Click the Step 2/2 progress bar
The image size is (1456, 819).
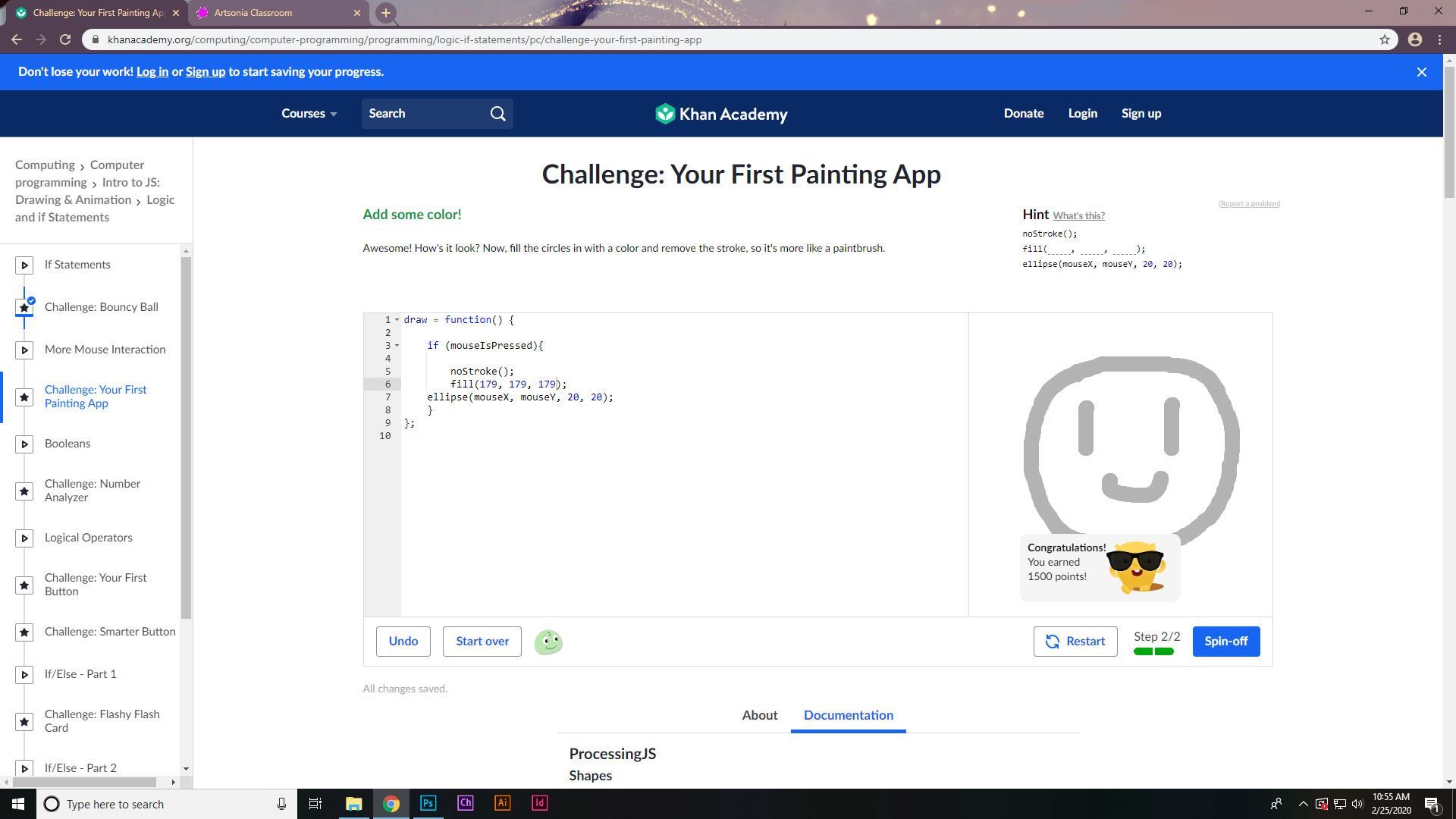[x=1153, y=651]
